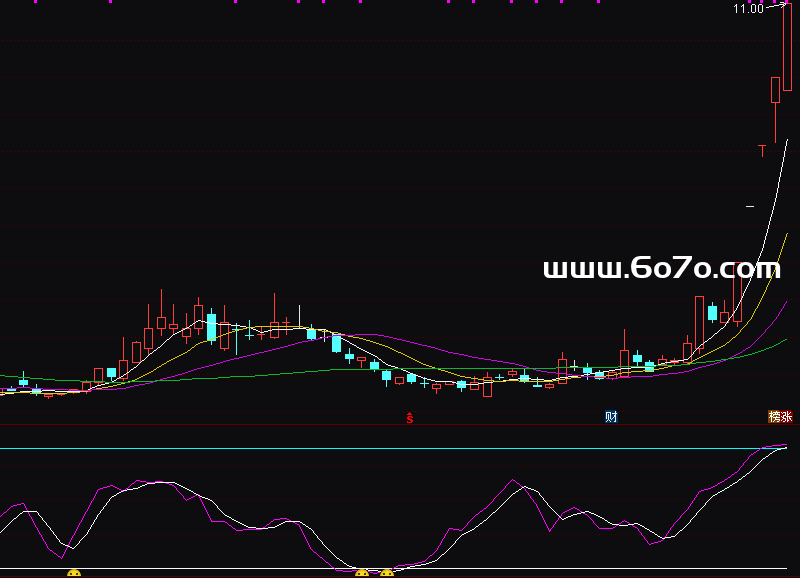Click the red dollar sign marker
The image size is (800, 578).
pyautogui.click(x=410, y=417)
